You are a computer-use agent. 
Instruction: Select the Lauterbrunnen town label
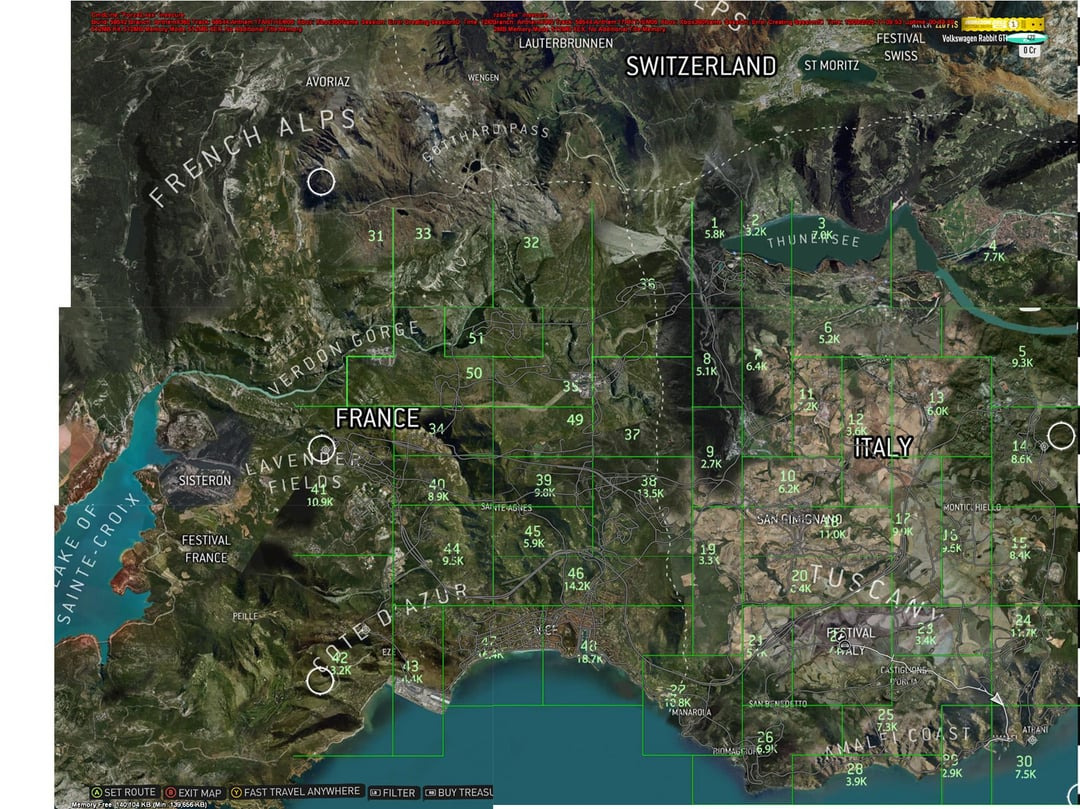coord(565,43)
